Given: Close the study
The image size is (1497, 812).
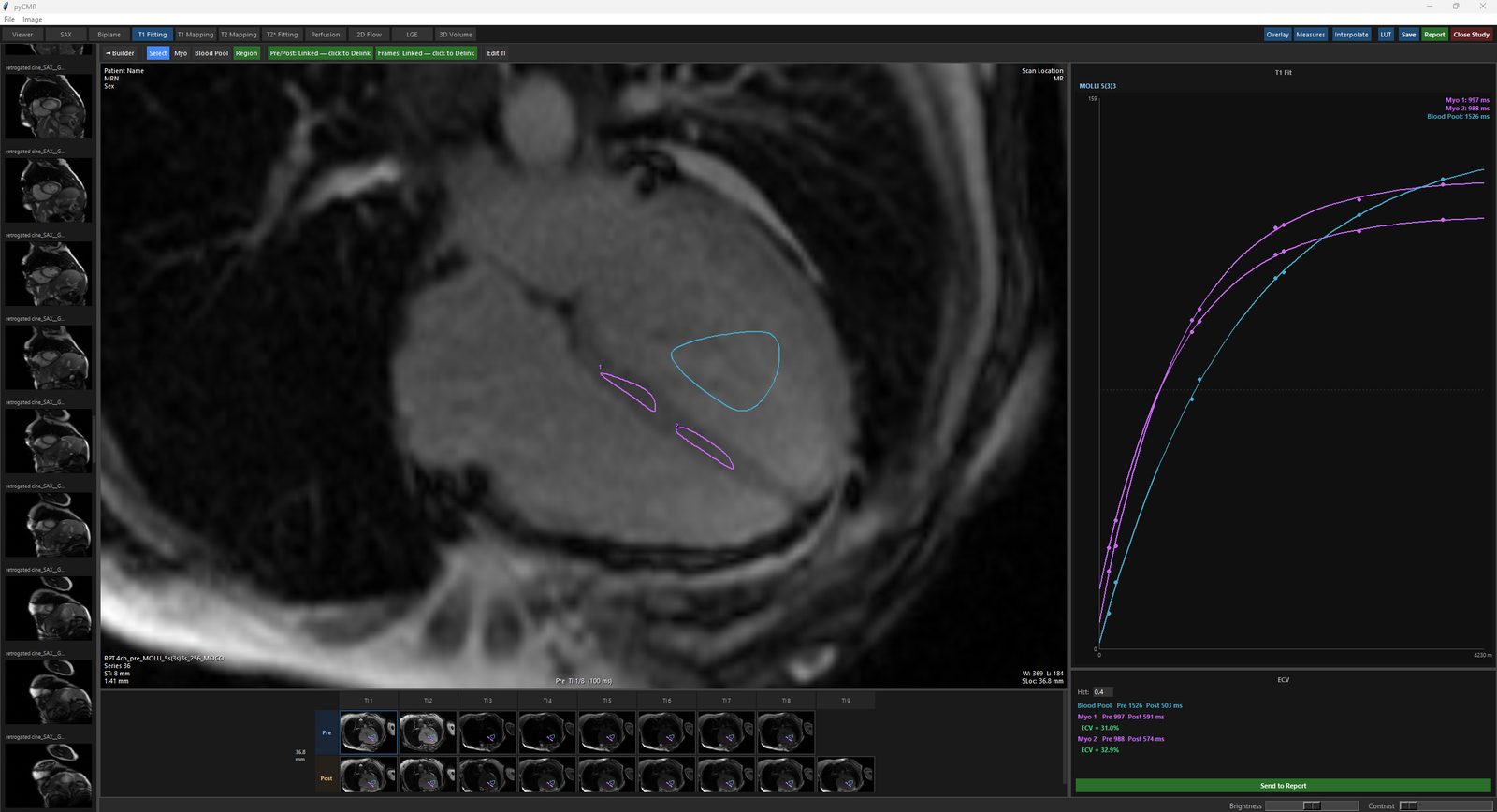Looking at the screenshot, I should (1471, 35).
